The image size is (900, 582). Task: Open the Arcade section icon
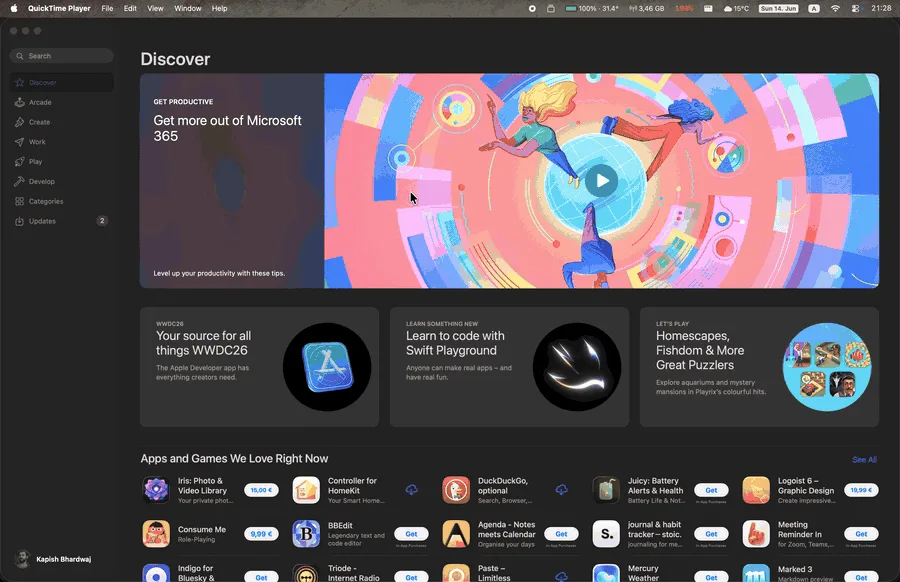(x=20, y=102)
